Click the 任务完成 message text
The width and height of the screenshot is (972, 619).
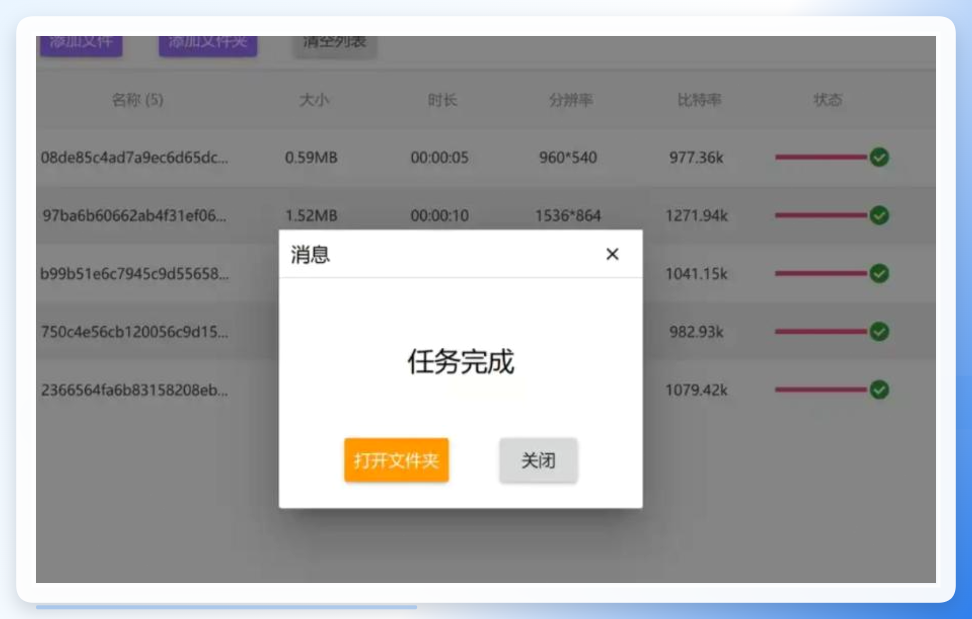point(461,361)
